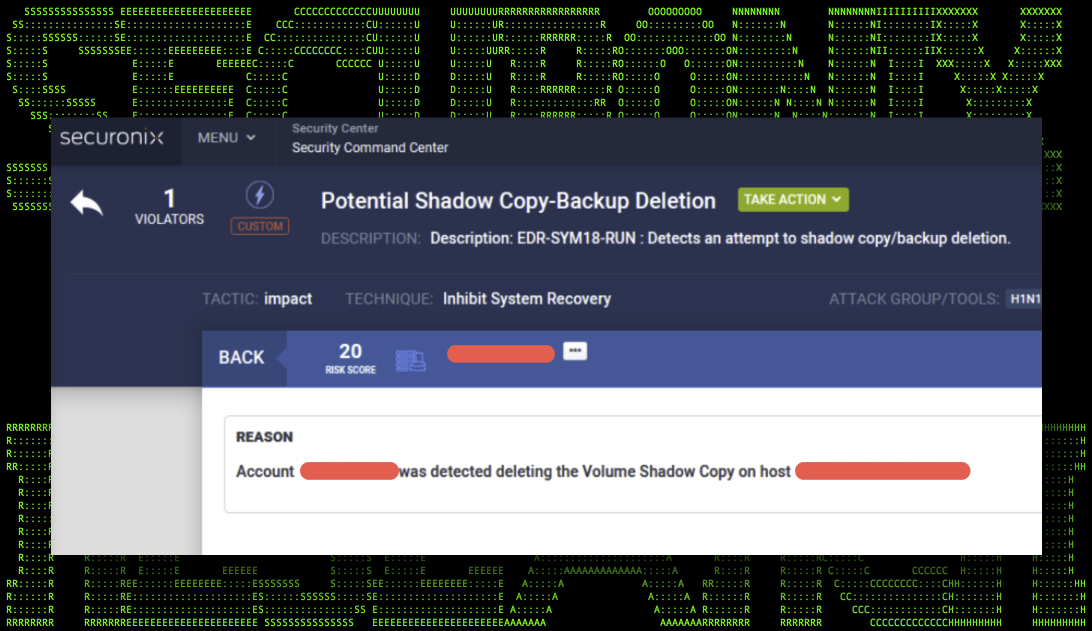Viewport: 1092px width, 631px height.
Task: Click the Inhibit System Recovery technique
Action: click(526, 298)
